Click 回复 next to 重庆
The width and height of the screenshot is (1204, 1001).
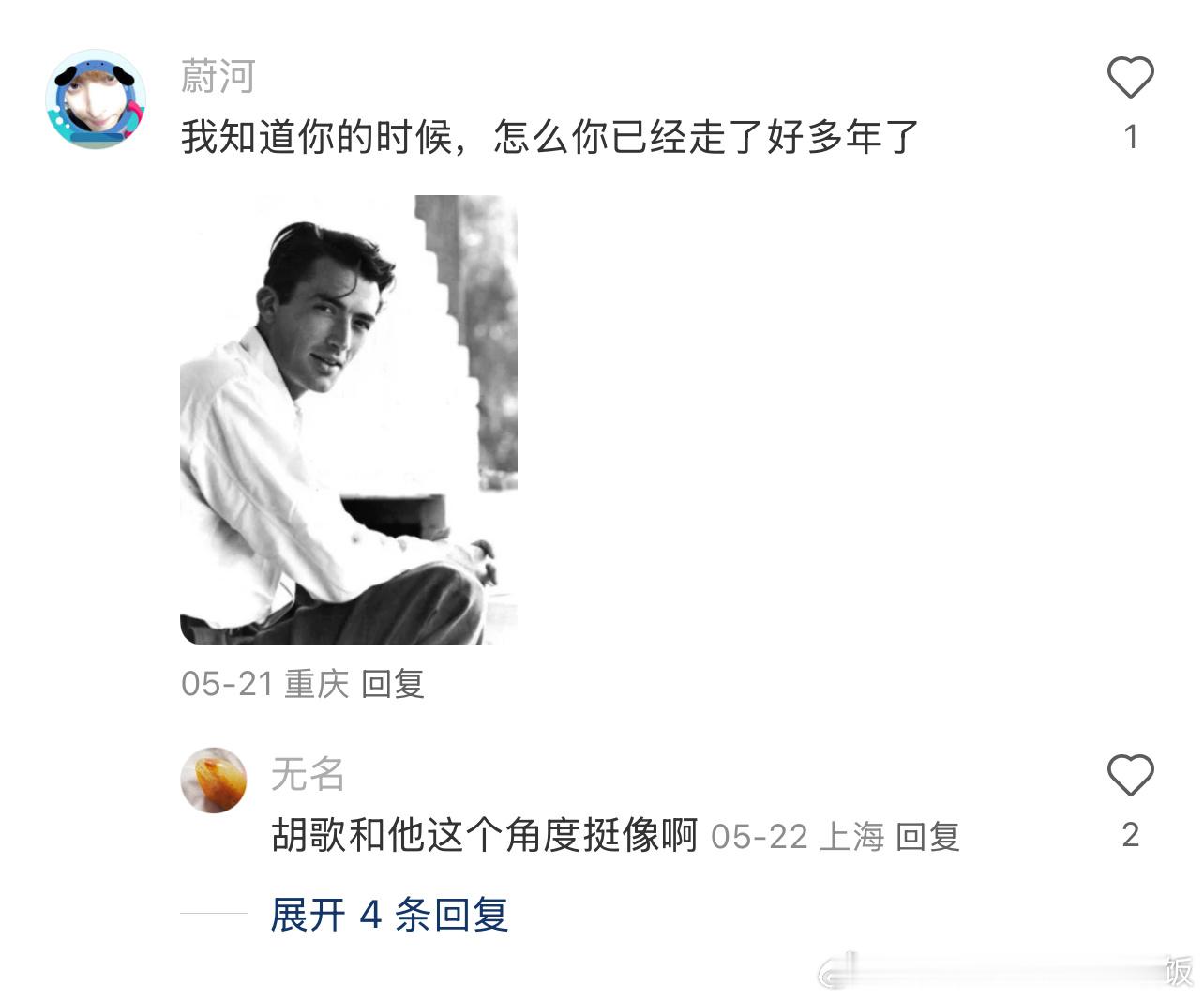[393, 684]
